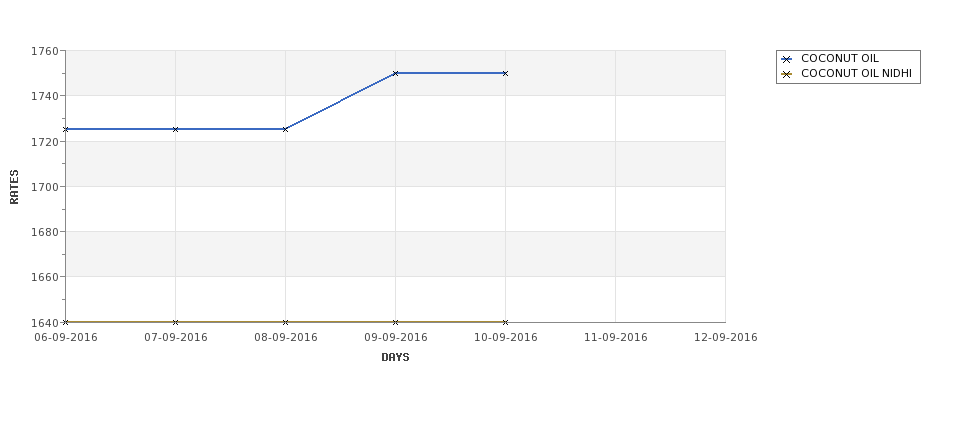Click the 11-09-2016 date axis label

pyautogui.click(x=616, y=337)
